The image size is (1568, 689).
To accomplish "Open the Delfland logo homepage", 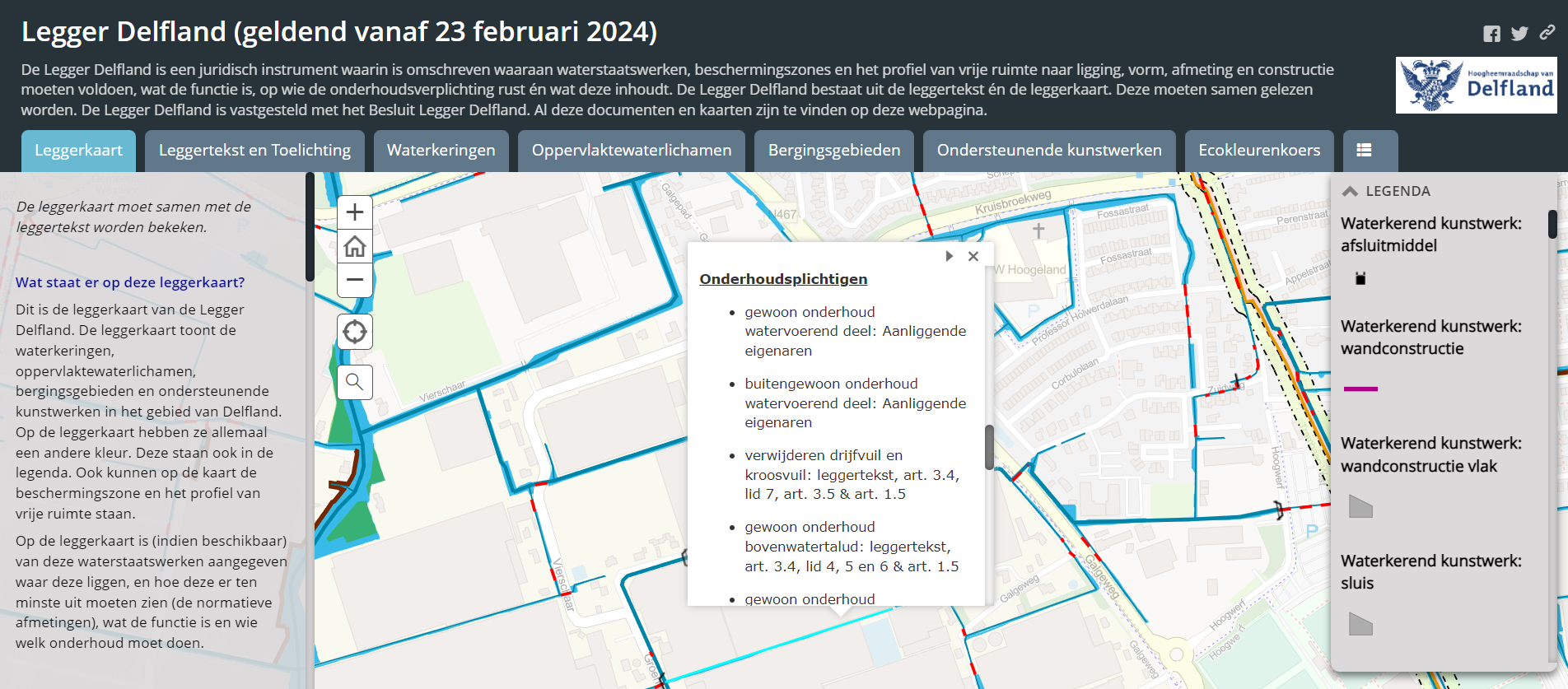I will 1476,85.
